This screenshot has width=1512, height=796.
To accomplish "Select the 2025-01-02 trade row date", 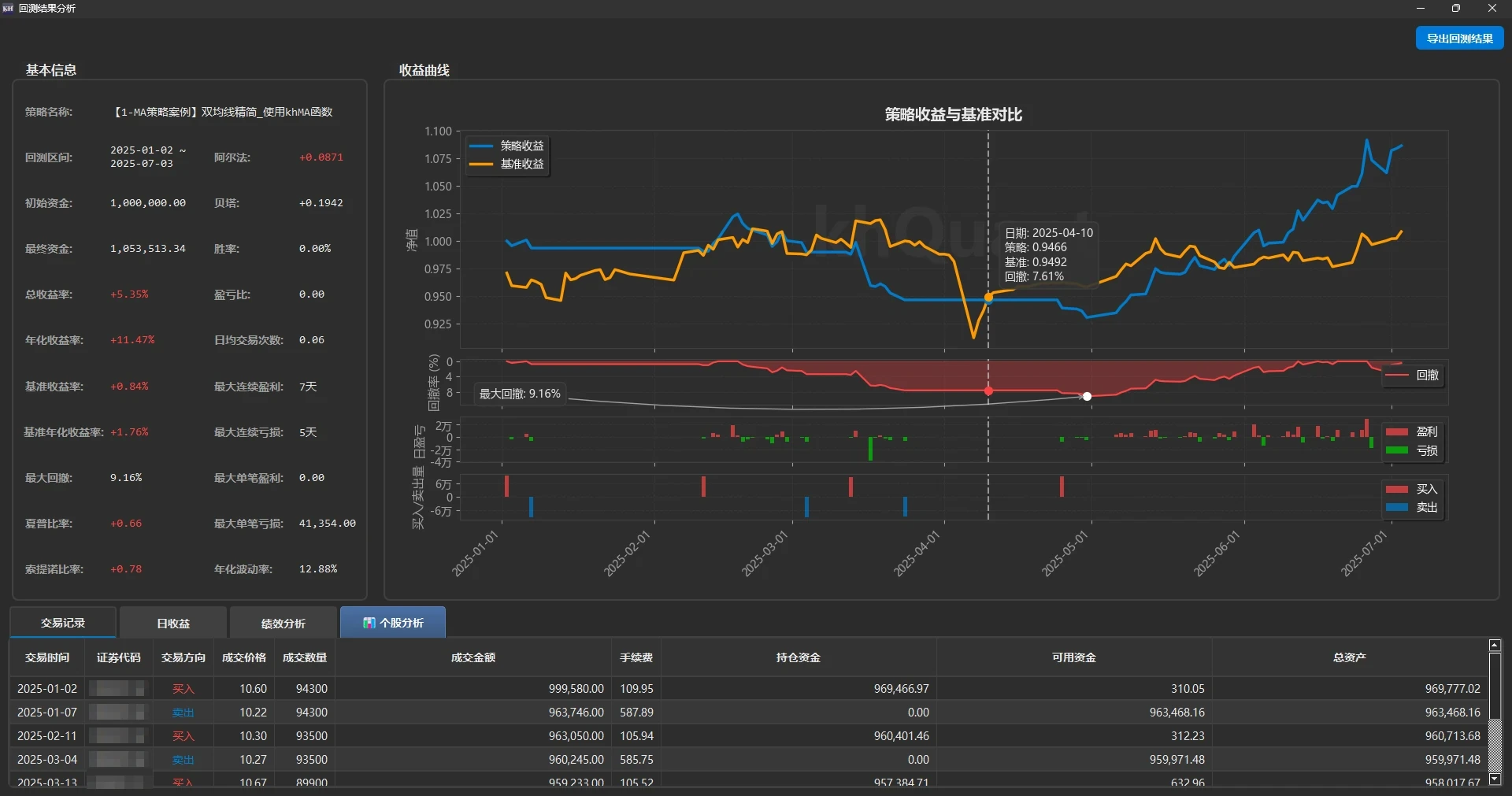I will pyautogui.click(x=47, y=689).
